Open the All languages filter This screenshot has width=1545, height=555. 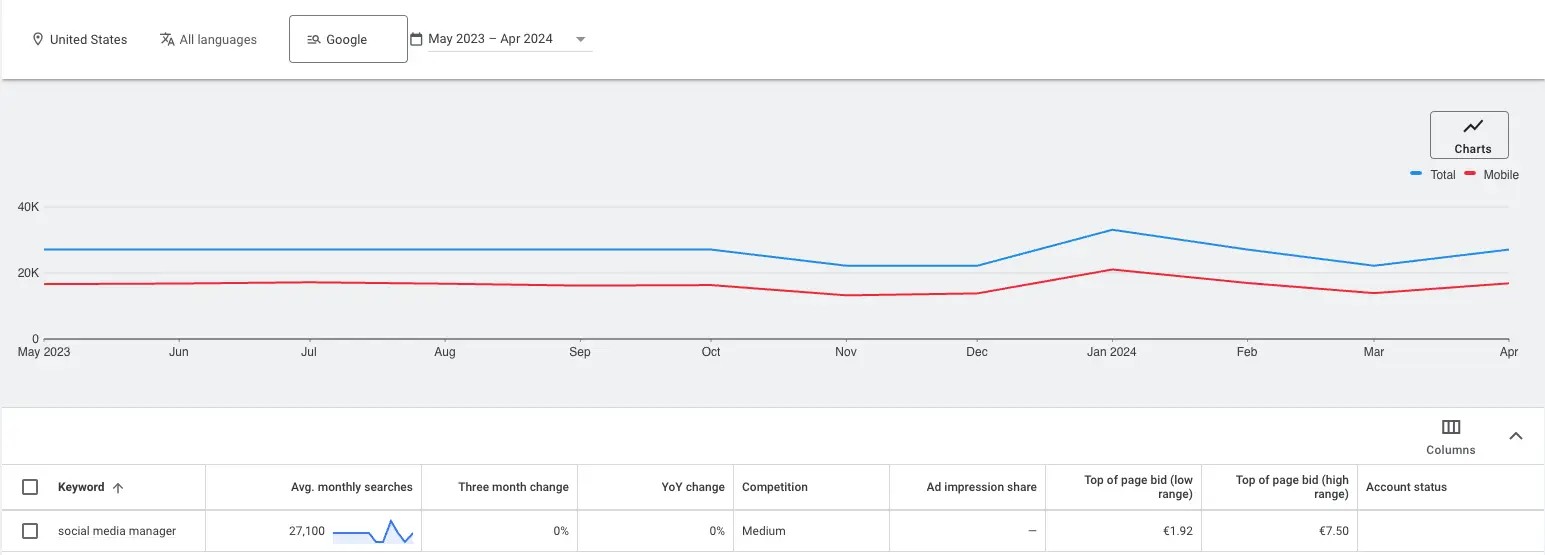click(208, 40)
